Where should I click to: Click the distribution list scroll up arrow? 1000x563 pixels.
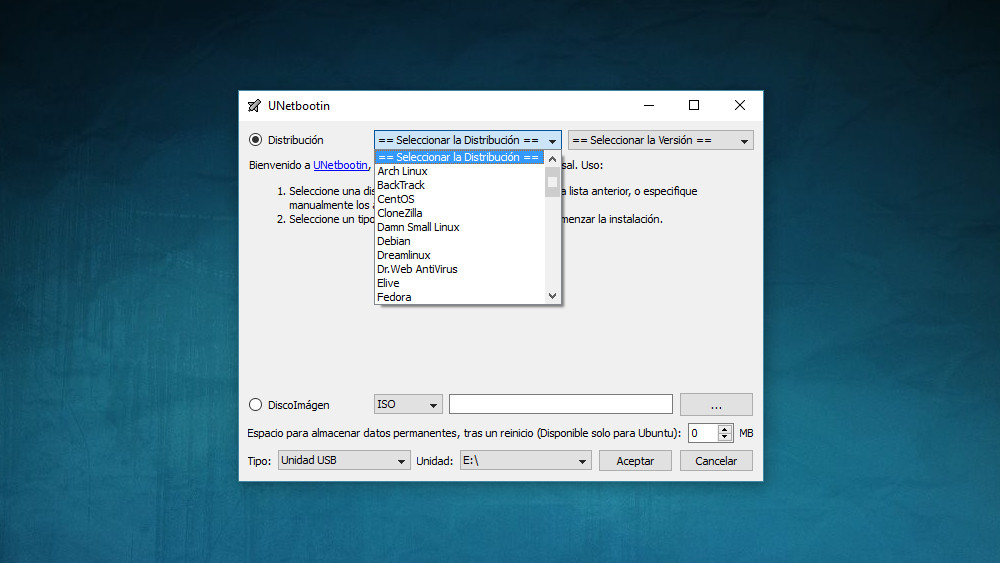[552, 159]
